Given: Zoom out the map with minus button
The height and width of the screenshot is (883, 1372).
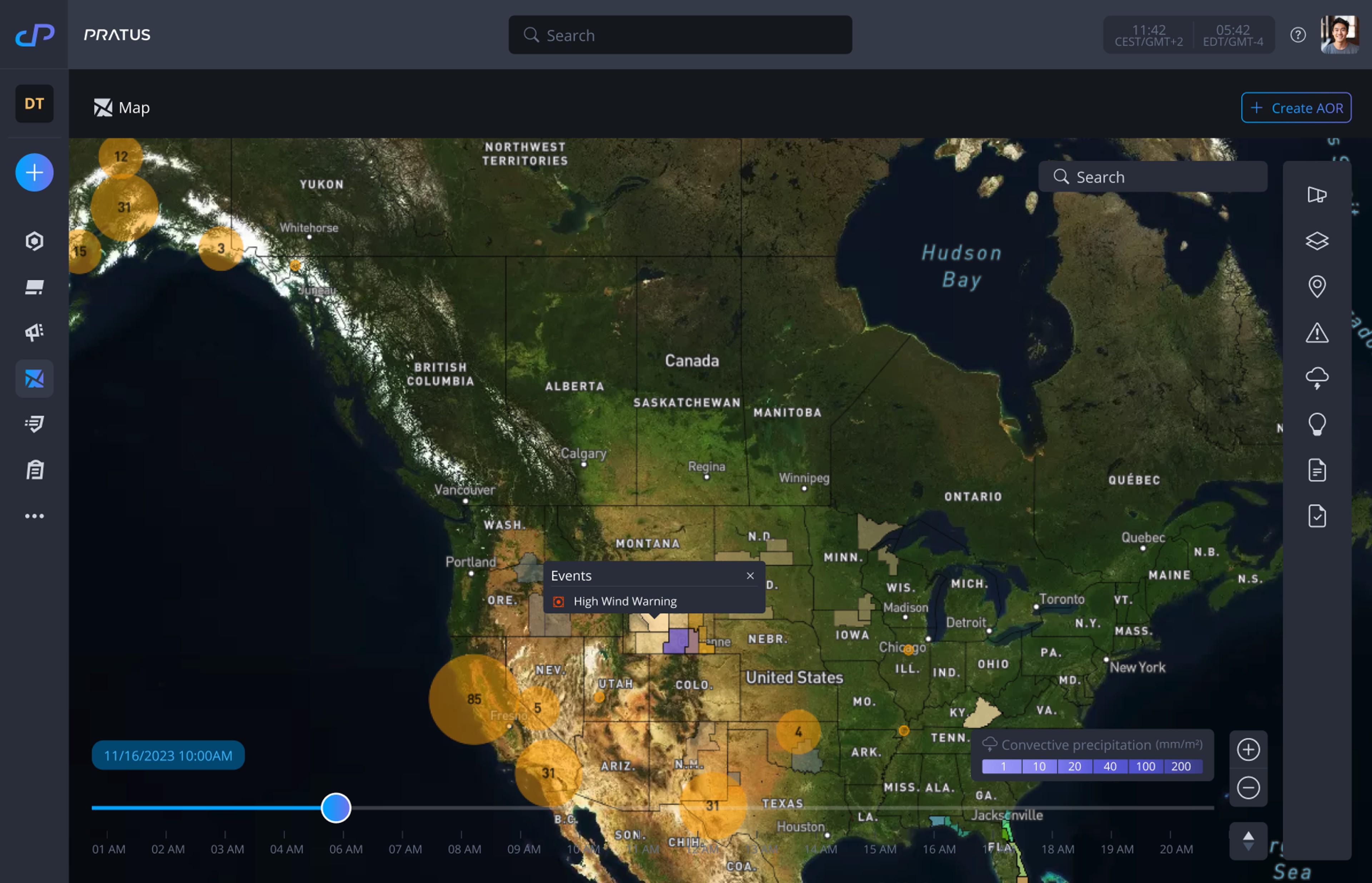Looking at the screenshot, I should (x=1248, y=787).
